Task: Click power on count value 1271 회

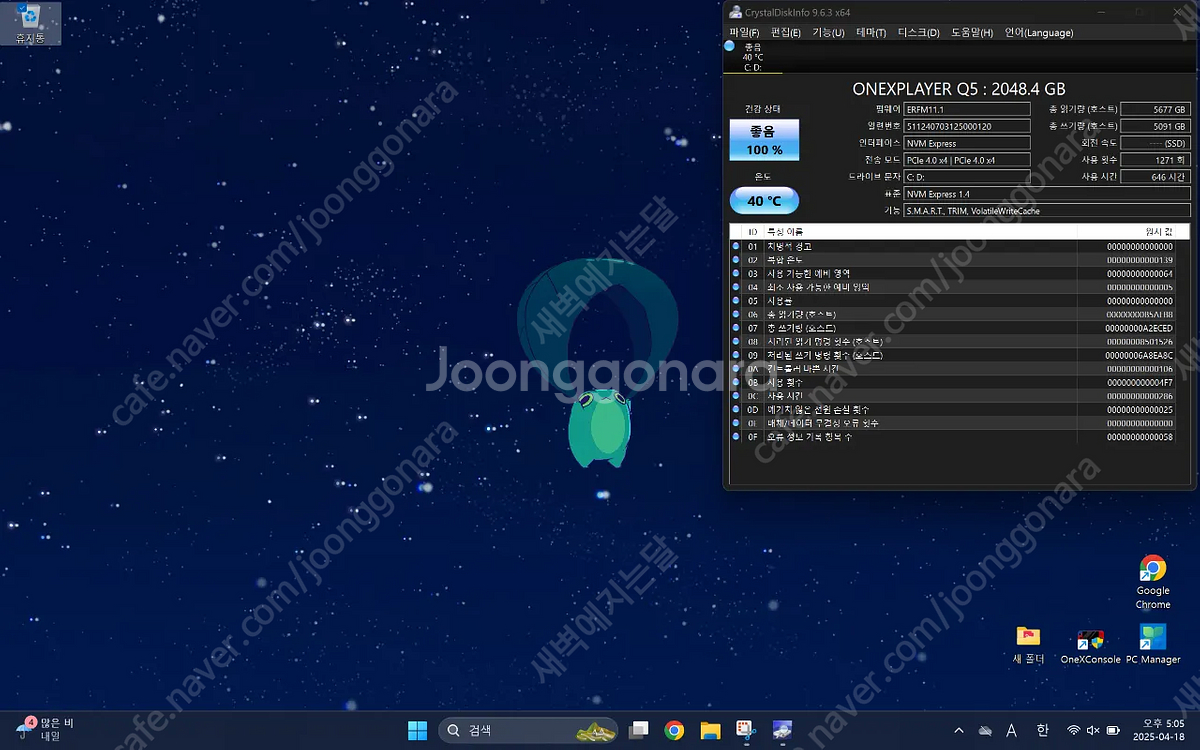Action: [1155, 160]
